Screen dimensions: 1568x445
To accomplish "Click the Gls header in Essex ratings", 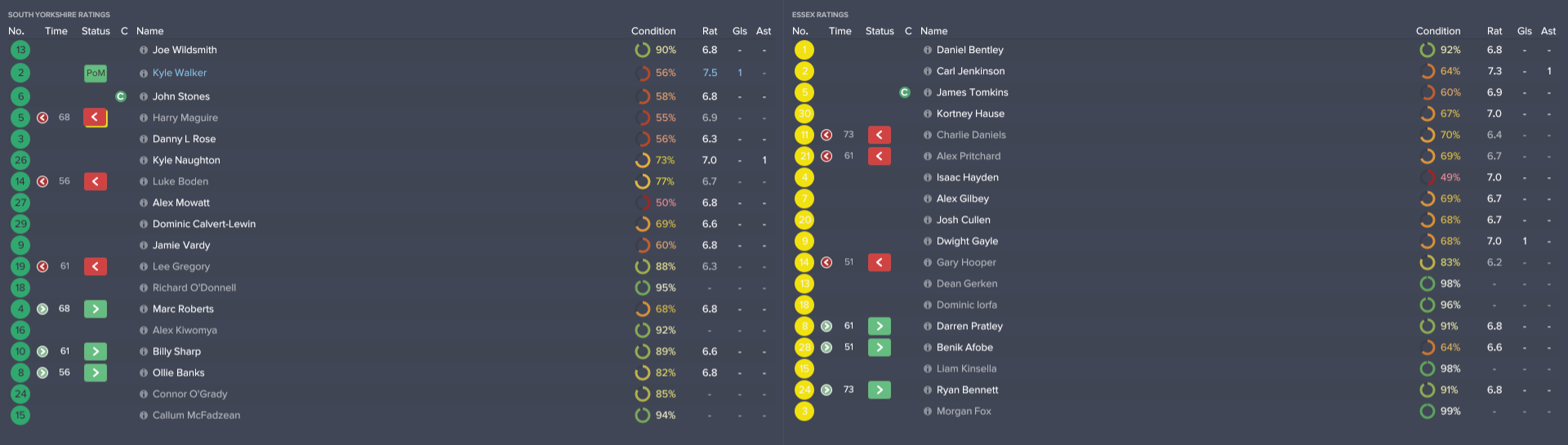I will [x=1524, y=31].
